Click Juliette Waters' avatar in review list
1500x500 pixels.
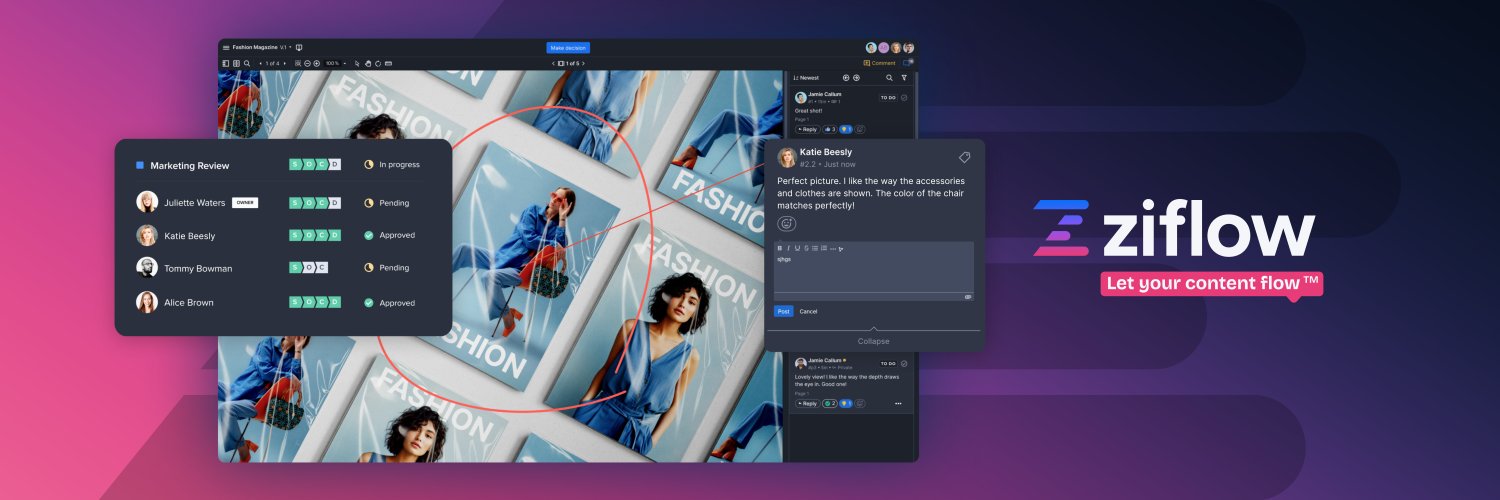[x=147, y=202]
